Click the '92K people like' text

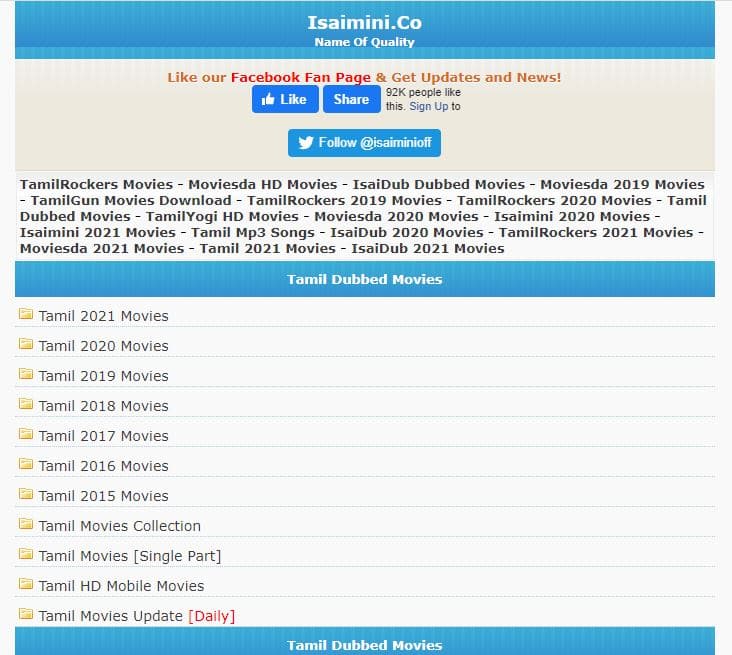point(423,92)
